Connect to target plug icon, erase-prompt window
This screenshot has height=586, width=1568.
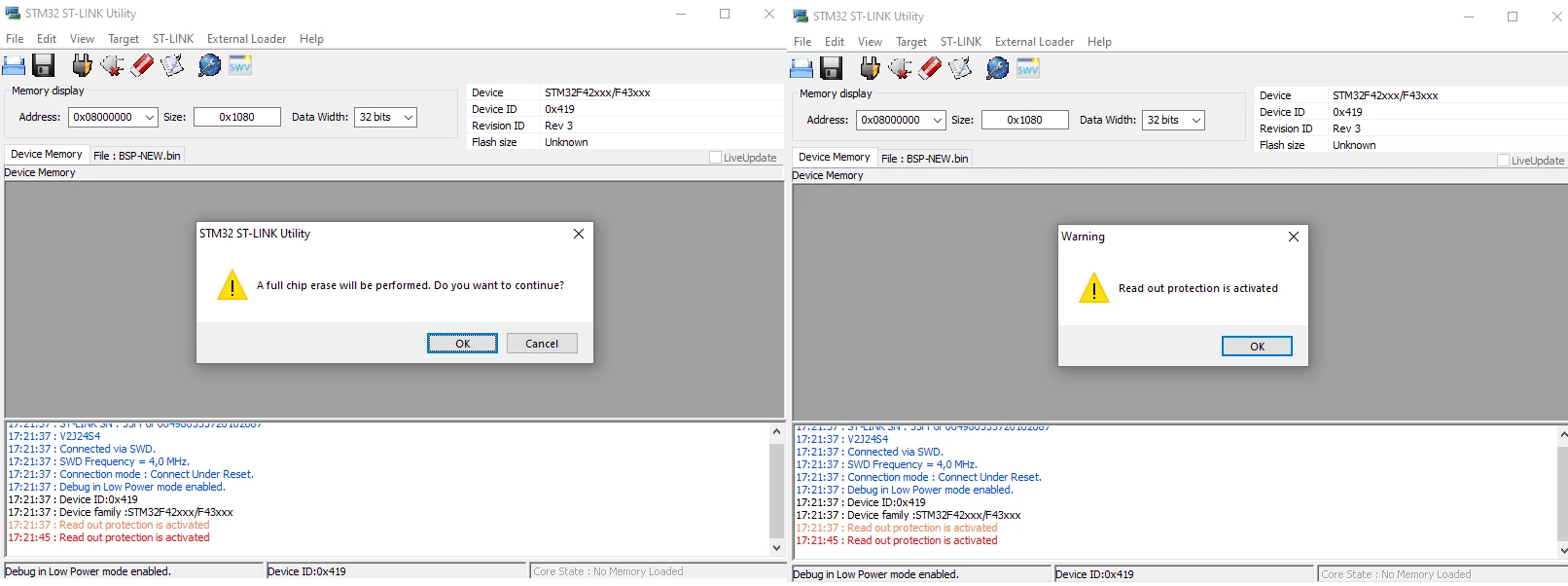(82, 65)
